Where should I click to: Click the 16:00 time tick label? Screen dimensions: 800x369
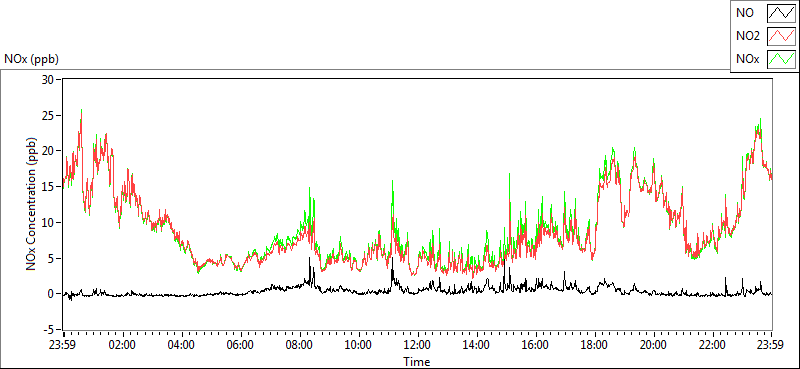pyautogui.click(x=536, y=344)
